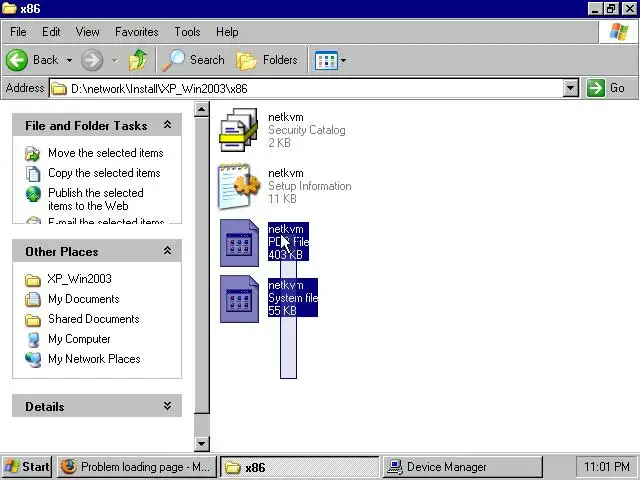Image resolution: width=640 pixels, height=480 pixels.
Task: Click the Windows flag logo
Action: coord(618,32)
